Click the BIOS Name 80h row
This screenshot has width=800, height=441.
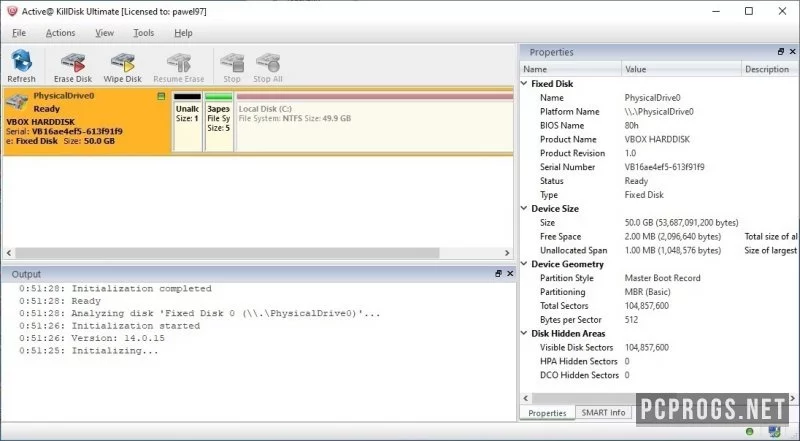[658, 125]
